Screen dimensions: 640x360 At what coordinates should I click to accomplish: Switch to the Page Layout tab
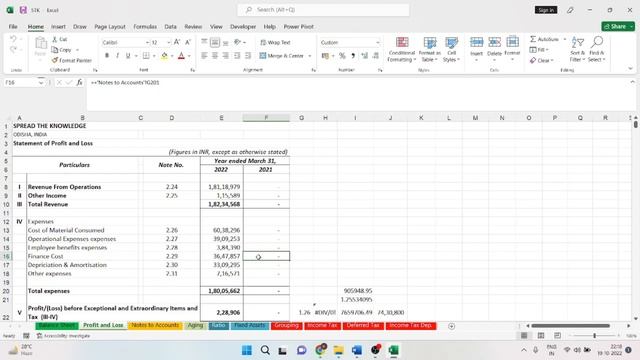tap(110, 27)
